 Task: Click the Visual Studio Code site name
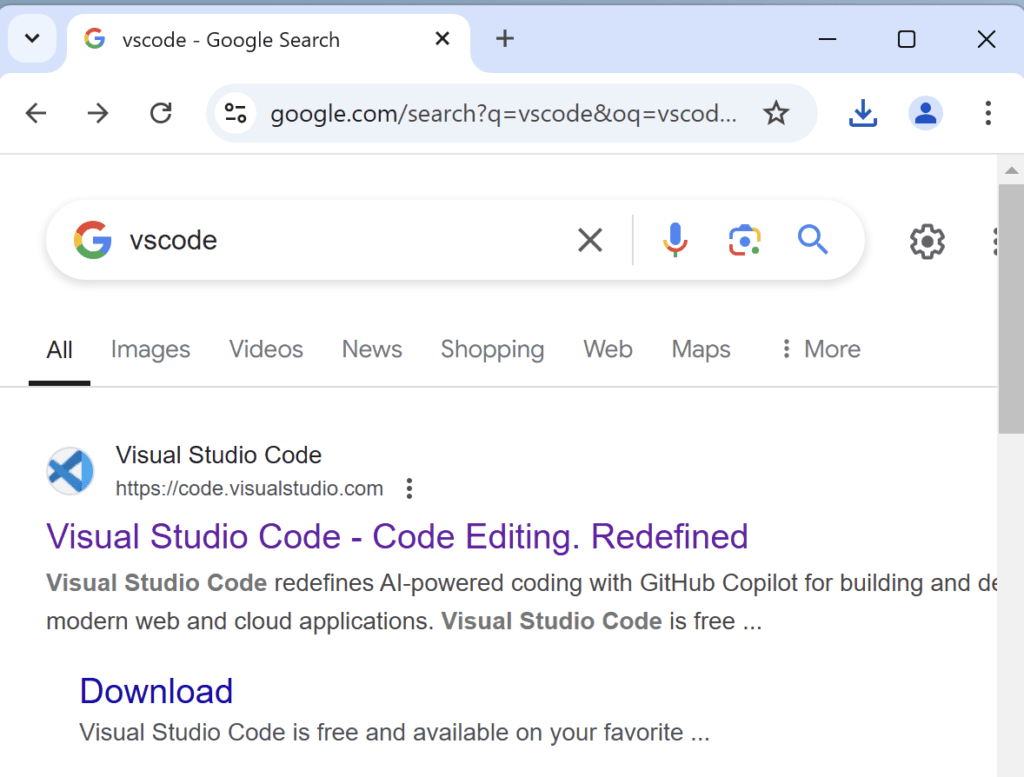[x=219, y=455]
